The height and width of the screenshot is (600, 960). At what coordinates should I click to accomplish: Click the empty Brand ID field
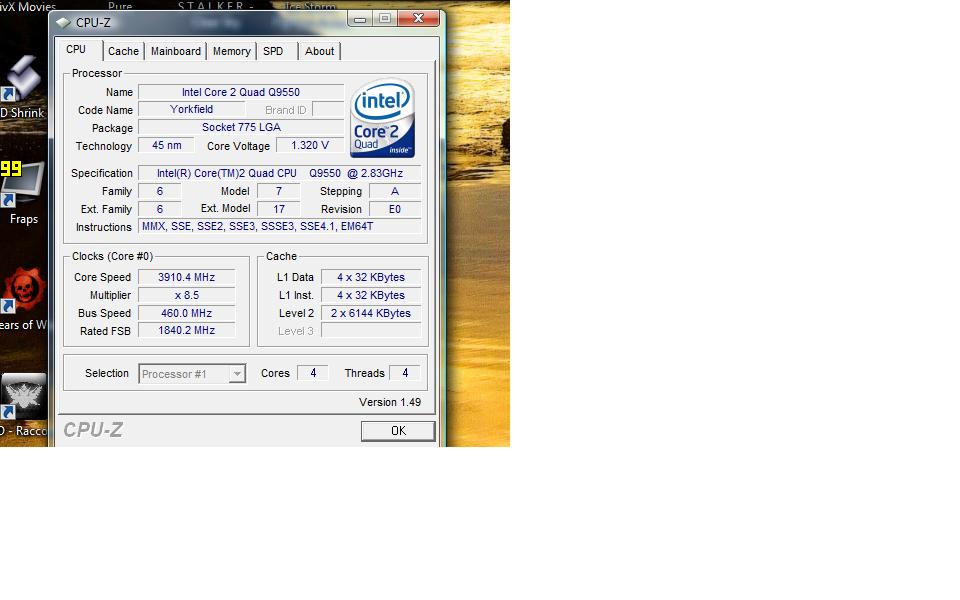[328, 110]
